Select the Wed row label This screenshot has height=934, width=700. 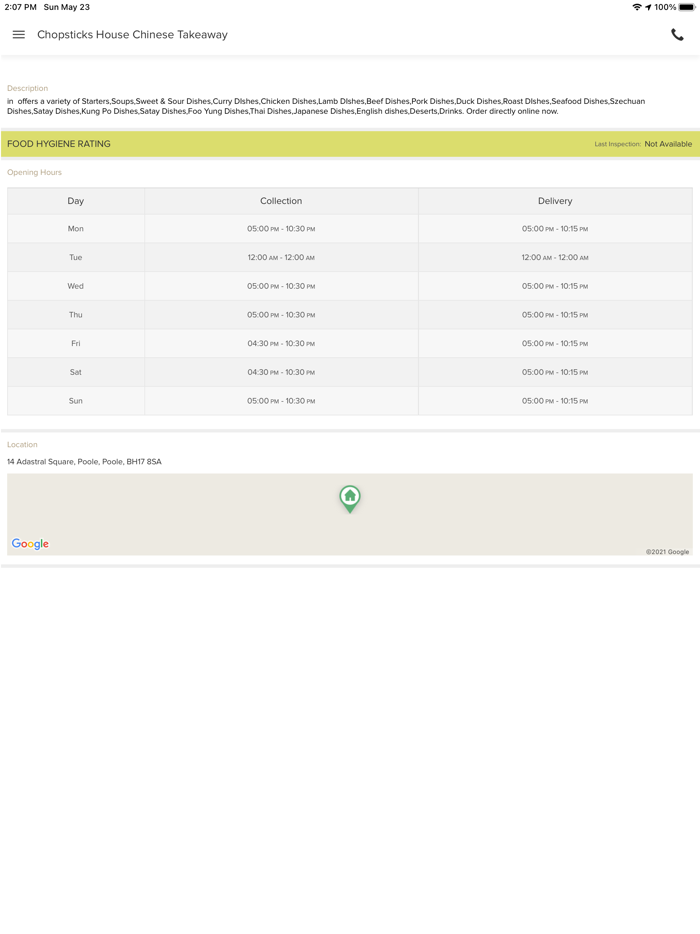76,286
